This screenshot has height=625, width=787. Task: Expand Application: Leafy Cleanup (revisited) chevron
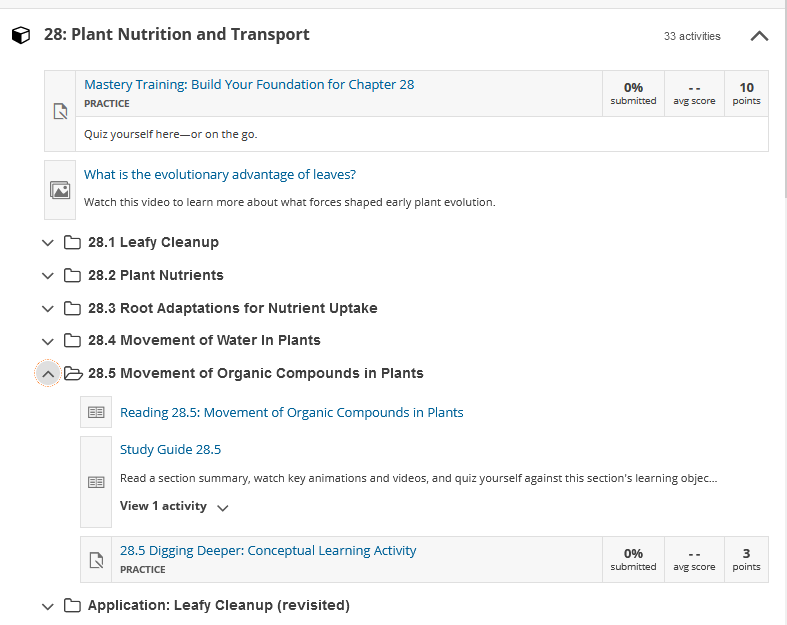click(48, 606)
